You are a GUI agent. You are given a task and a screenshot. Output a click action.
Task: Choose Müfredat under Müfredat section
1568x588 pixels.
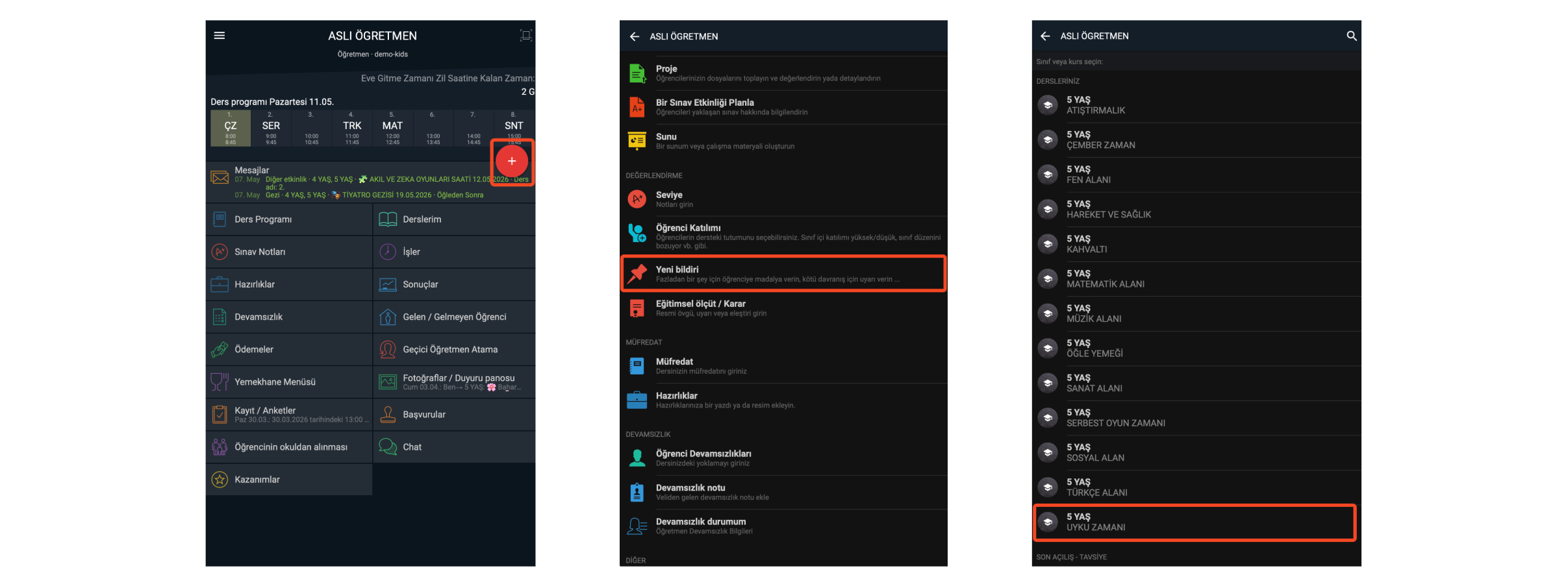click(783, 366)
